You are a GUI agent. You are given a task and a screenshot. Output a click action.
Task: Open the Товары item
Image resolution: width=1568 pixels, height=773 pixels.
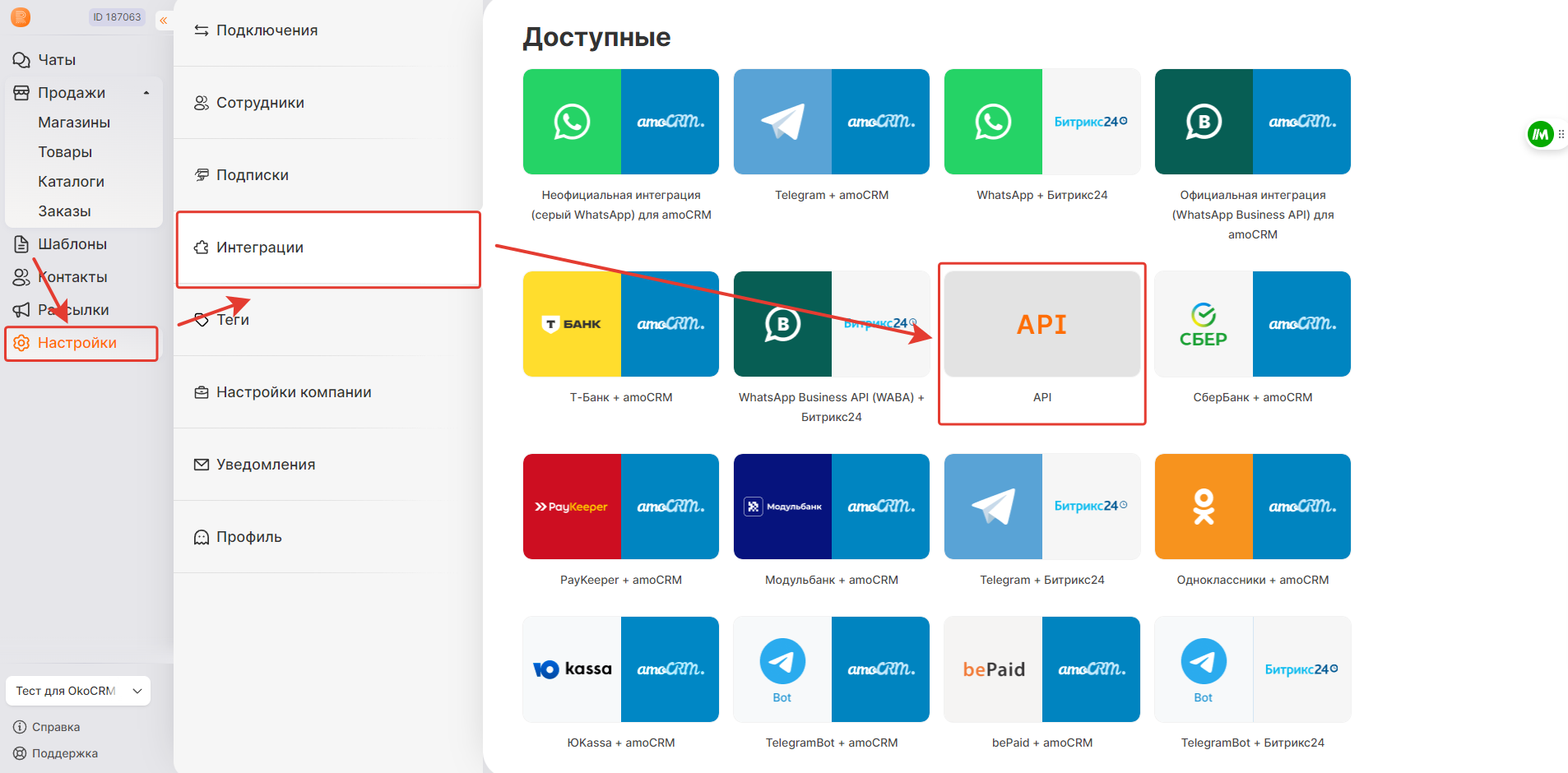tap(65, 152)
